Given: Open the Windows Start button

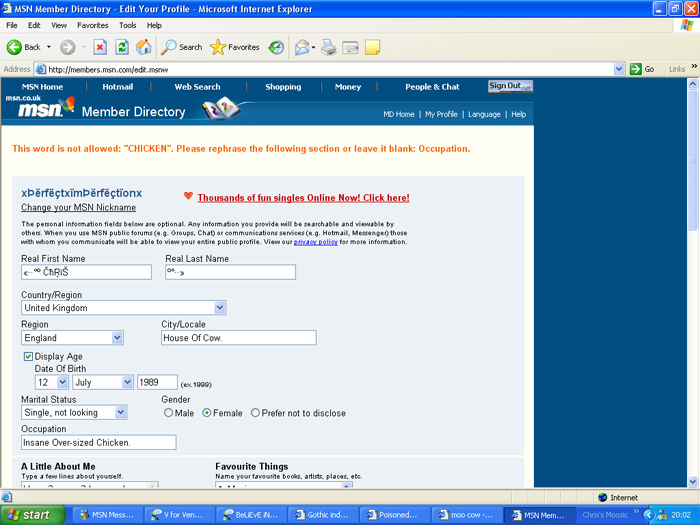Looking at the screenshot, I should coord(32,515).
